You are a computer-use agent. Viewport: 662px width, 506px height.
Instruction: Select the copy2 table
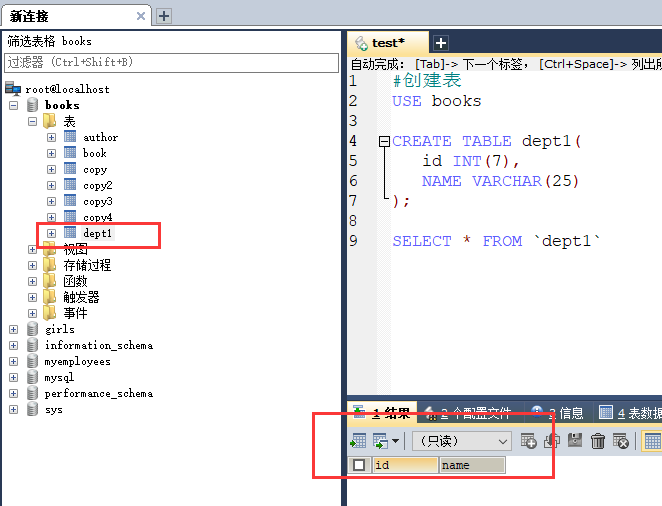click(x=98, y=186)
